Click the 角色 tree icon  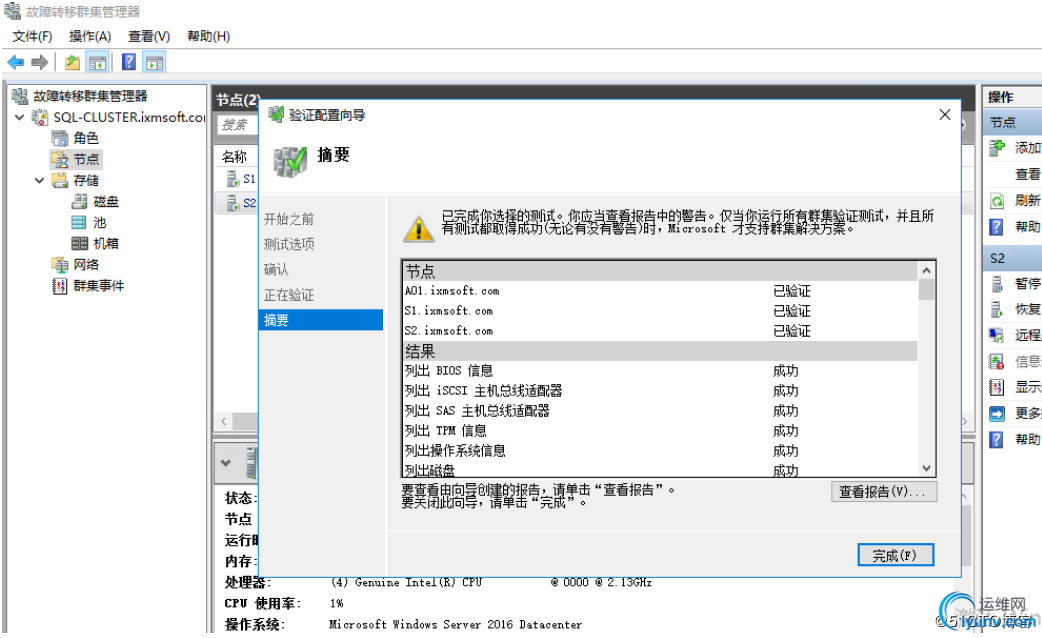pos(60,138)
